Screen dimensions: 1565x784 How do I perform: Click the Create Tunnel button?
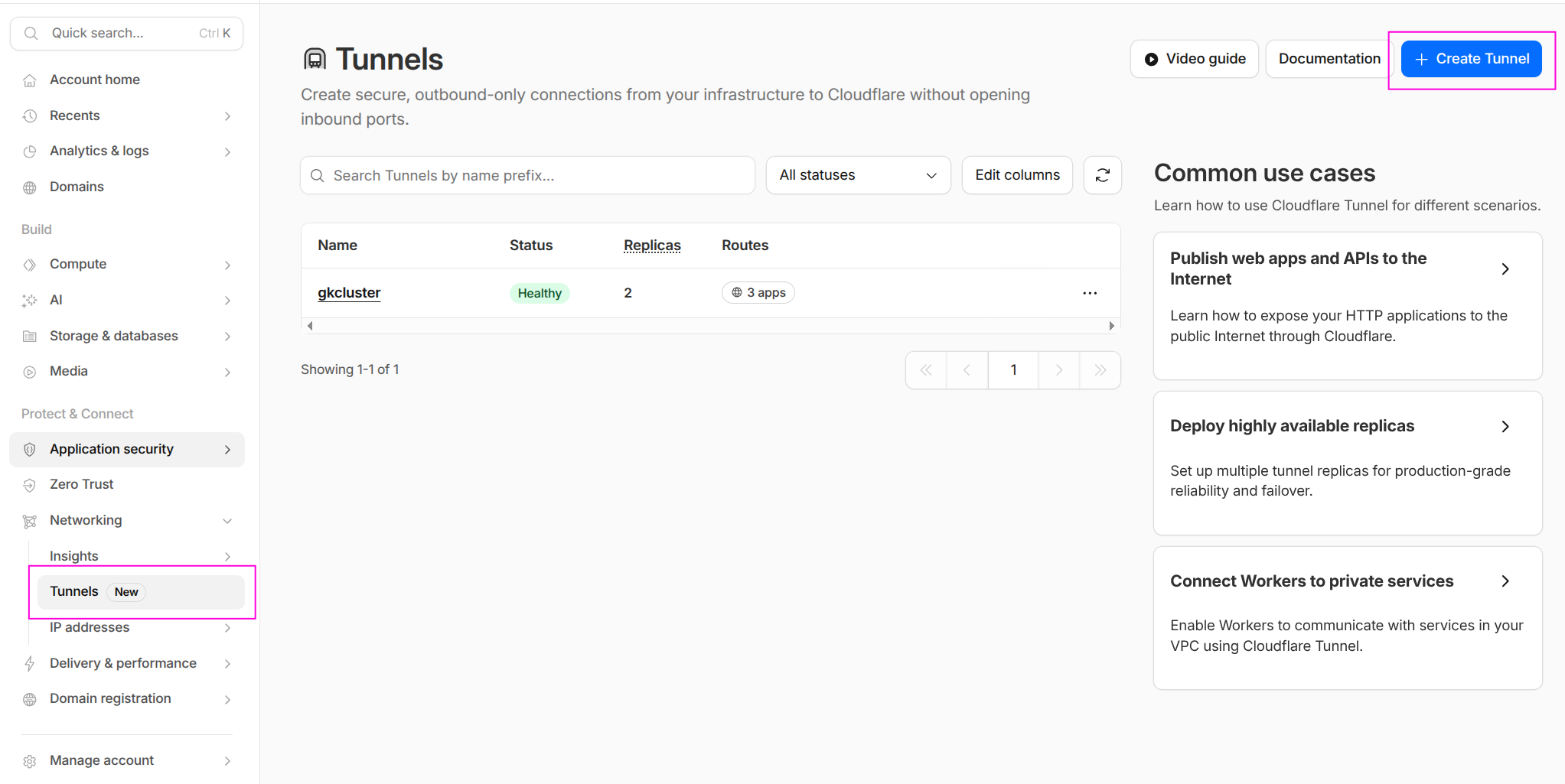point(1471,58)
